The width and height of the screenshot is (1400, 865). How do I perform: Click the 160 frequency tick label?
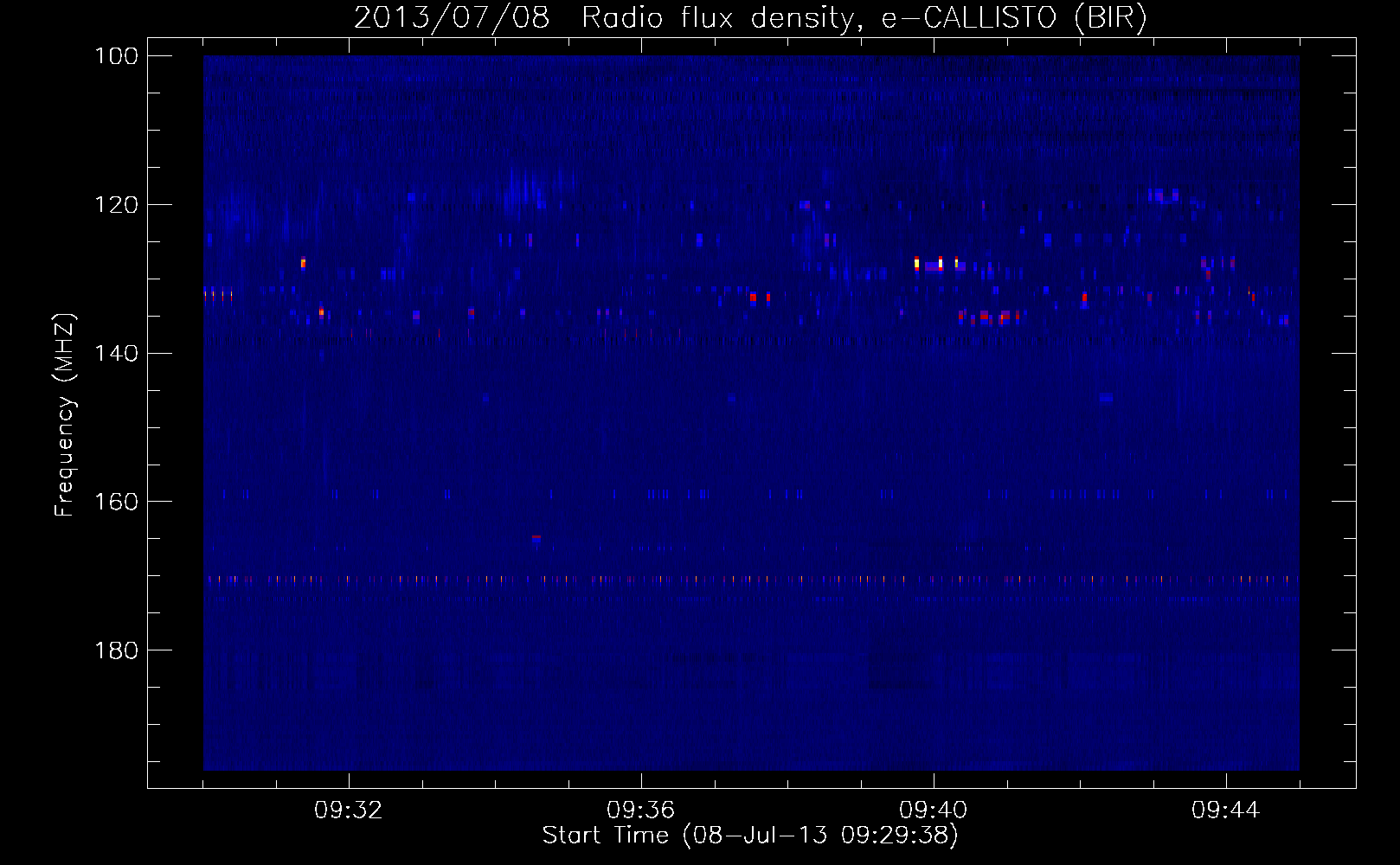tap(117, 502)
